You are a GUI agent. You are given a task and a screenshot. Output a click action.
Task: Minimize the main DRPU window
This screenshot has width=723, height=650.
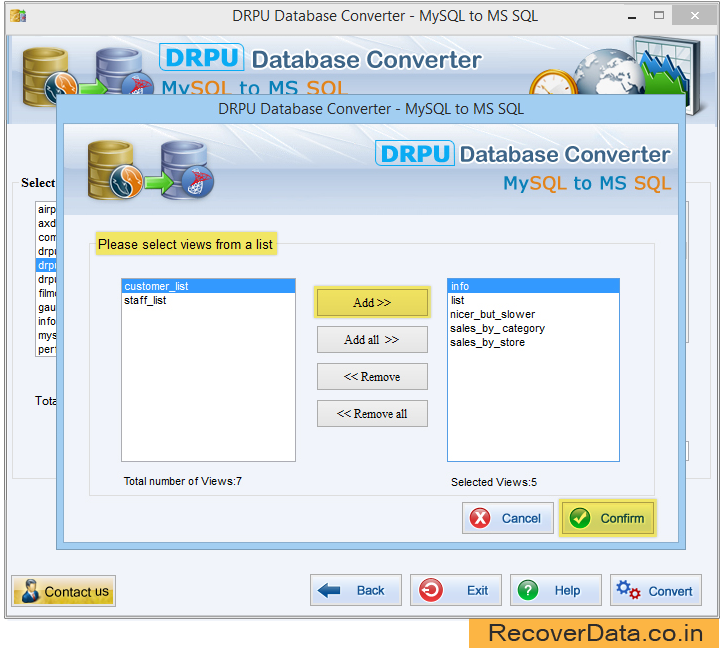tap(632, 16)
